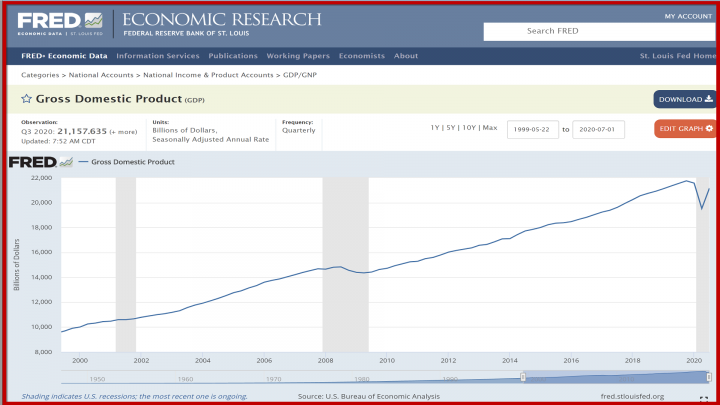The height and width of the screenshot is (405, 720).
Task: Click the 21,157.635 observation value
Action: [x=82, y=131]
